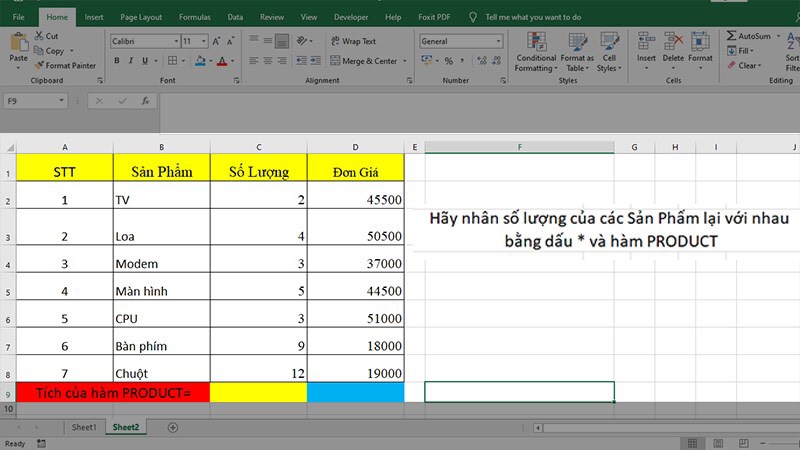
Task: Click Decrease Decimal icon
Action: 496,61
